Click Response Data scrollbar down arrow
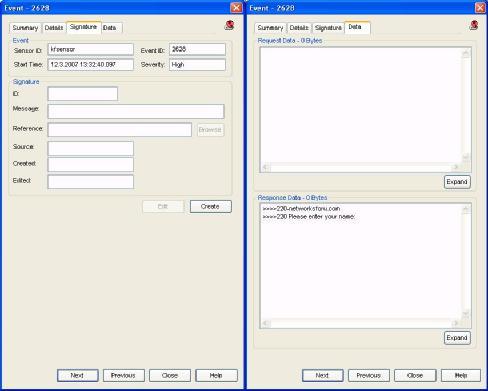This screenshot has width=488, height=391. click(x=466, y=314)
